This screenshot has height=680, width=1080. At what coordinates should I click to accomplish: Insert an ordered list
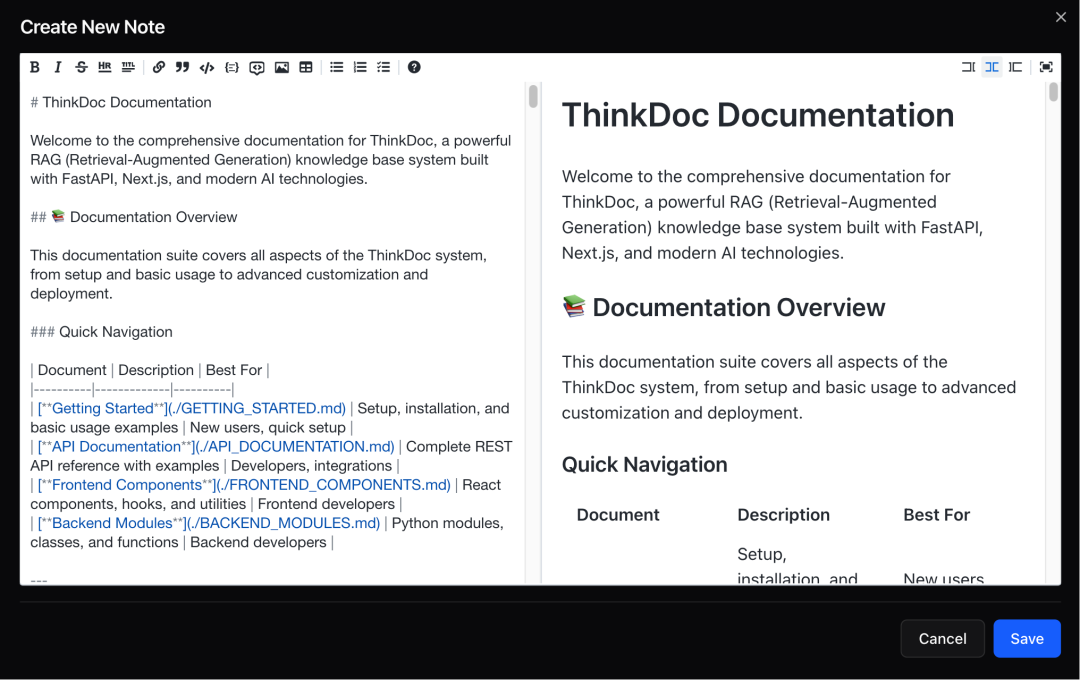(x=360, y=67)
